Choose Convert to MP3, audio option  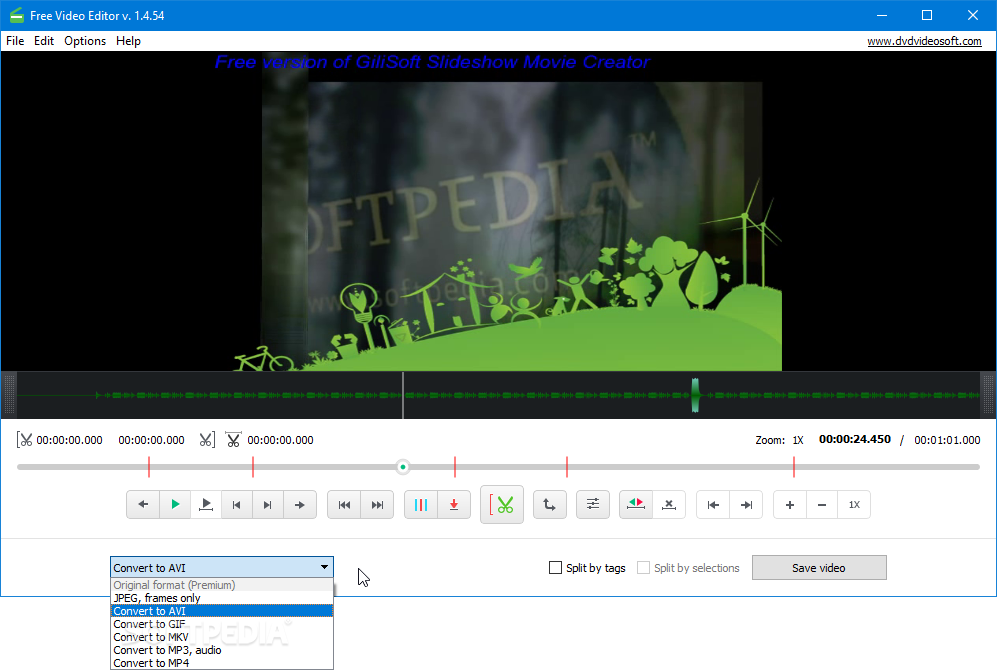pos(222,650)
